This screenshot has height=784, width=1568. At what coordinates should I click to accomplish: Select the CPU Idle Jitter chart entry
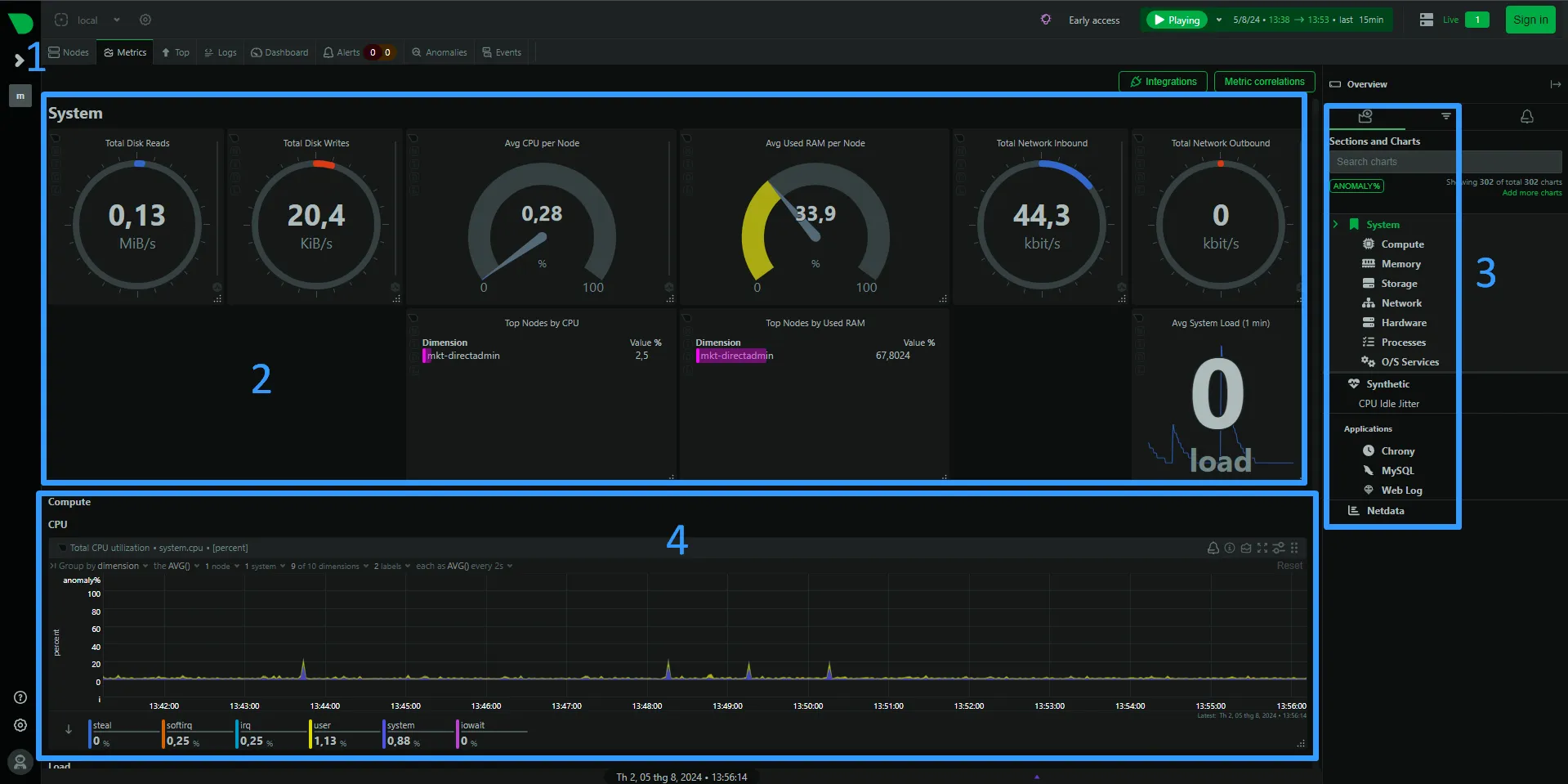pos(1388,404)
